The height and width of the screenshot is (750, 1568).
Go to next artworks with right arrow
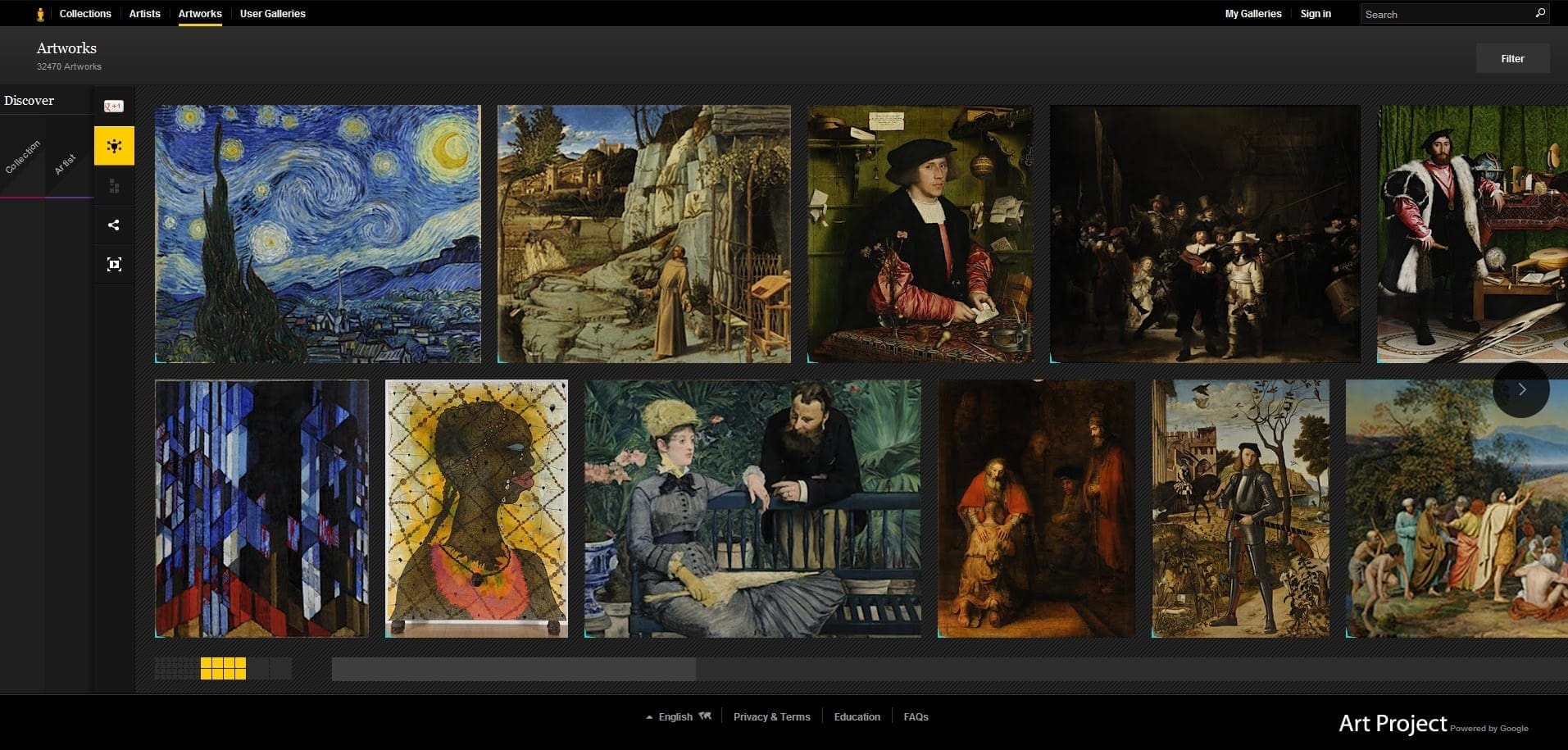pyautogui.click(x=1520, y=389)
